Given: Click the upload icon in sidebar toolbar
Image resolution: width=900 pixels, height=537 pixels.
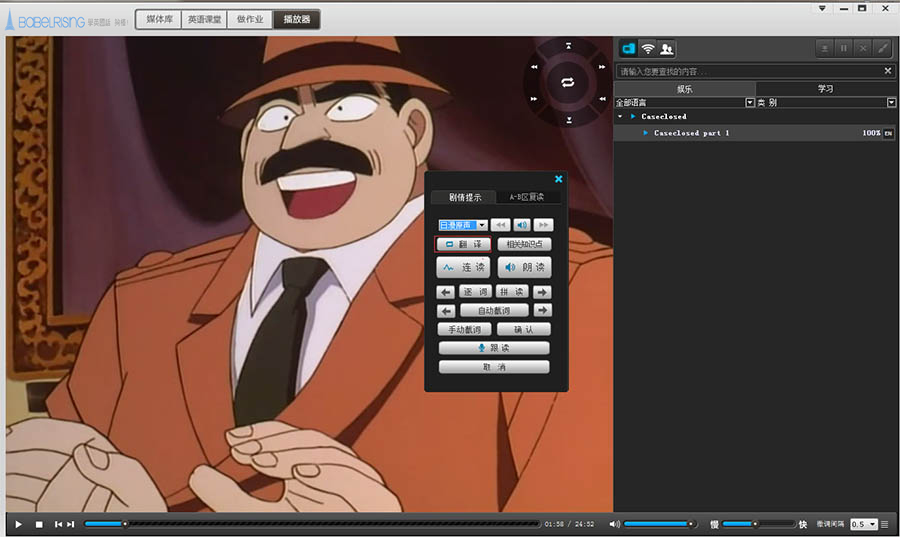Looking at the screenshot, I should (x=825, y=49).
